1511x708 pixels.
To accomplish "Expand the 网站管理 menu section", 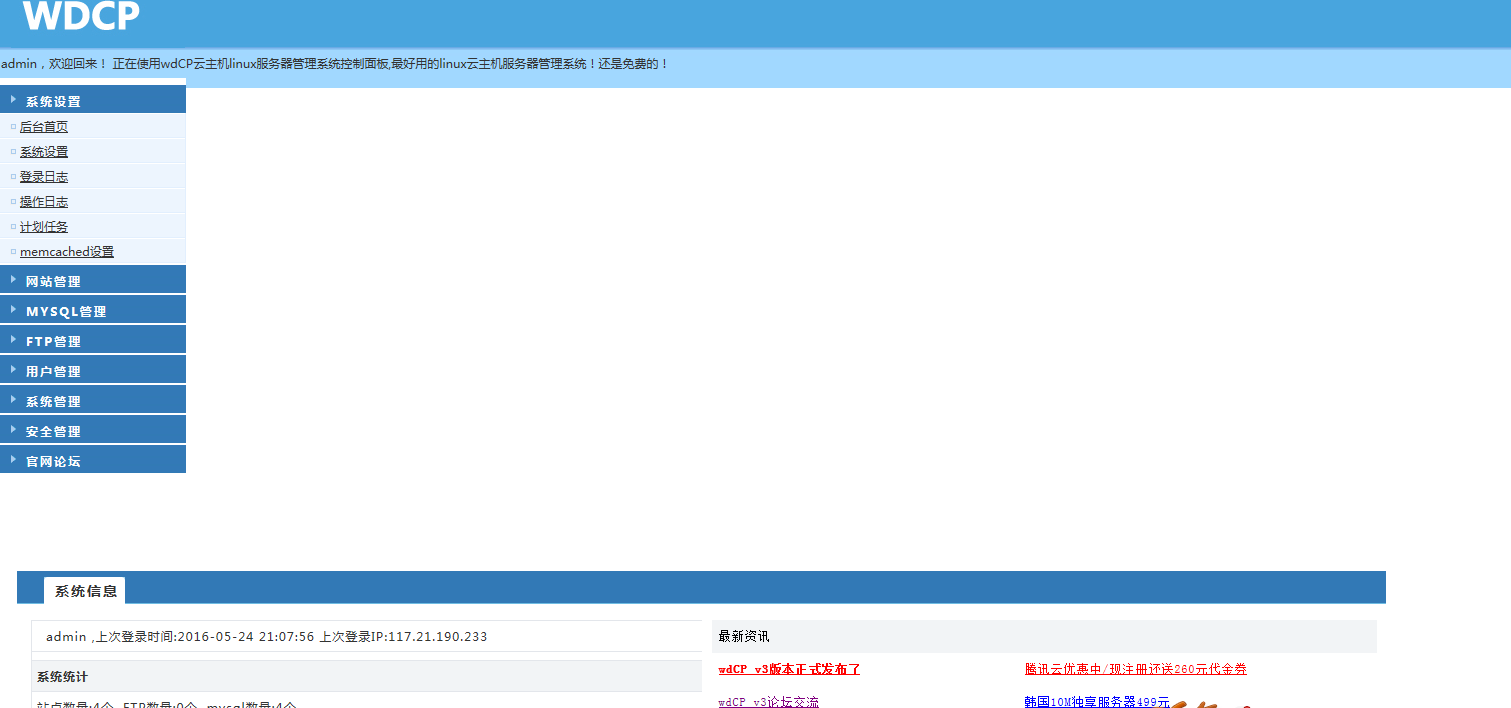I will pos(93,281).
